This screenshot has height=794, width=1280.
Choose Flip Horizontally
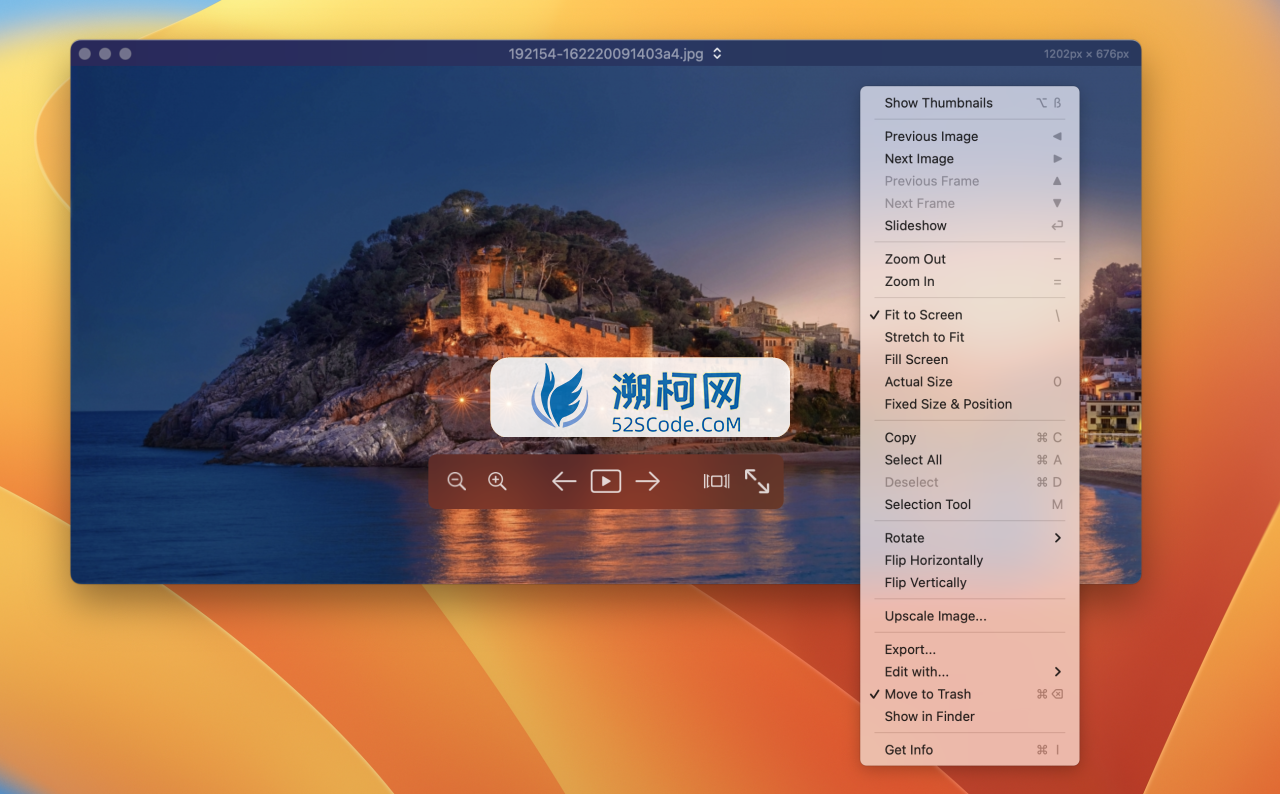point(970,560)
